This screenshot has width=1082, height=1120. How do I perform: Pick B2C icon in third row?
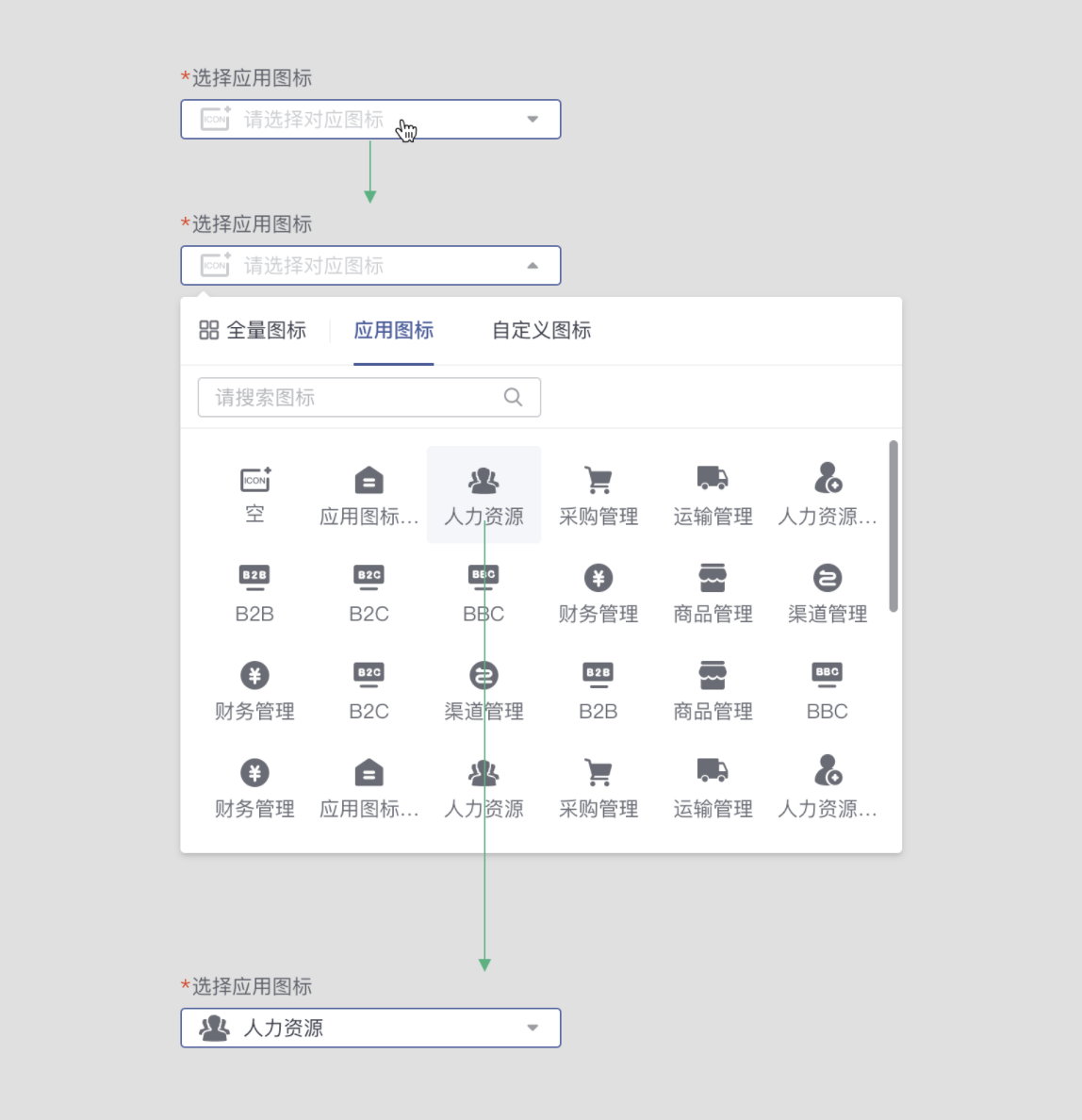coord(369,690)
